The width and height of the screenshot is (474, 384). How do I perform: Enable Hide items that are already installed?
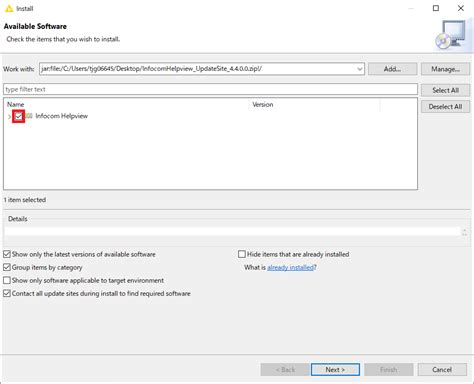242,254
